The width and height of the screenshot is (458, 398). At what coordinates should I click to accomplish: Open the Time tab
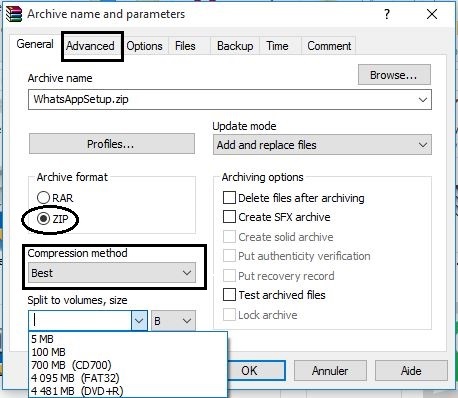coord(277,46)
